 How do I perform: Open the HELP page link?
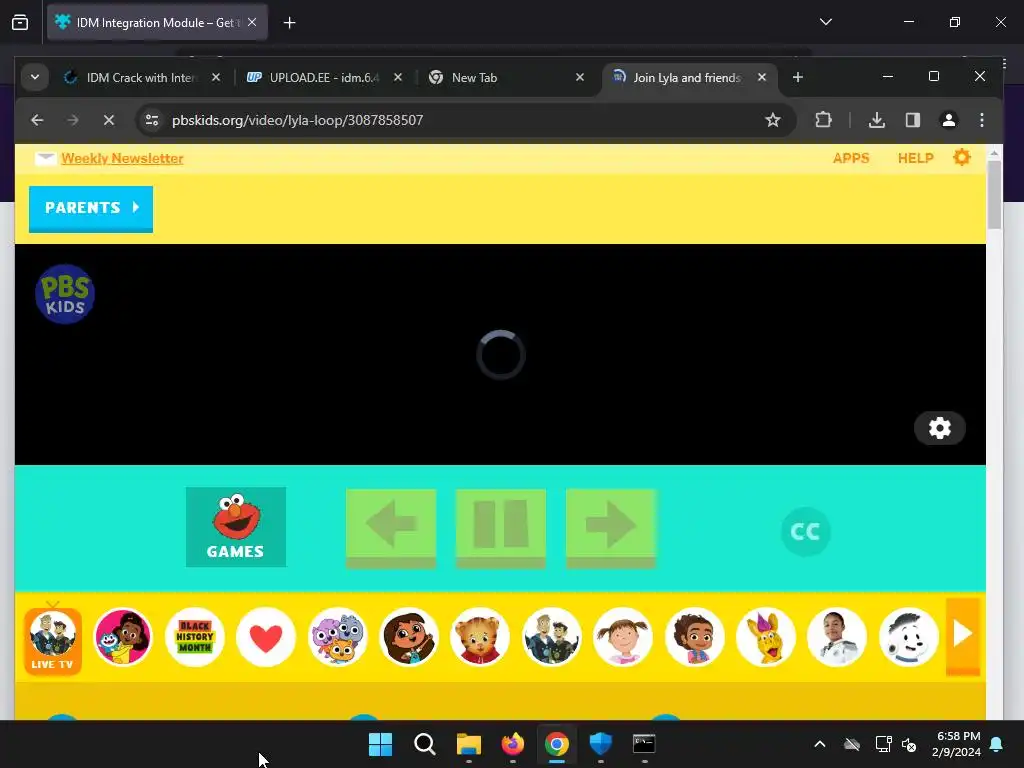[916, 158]
